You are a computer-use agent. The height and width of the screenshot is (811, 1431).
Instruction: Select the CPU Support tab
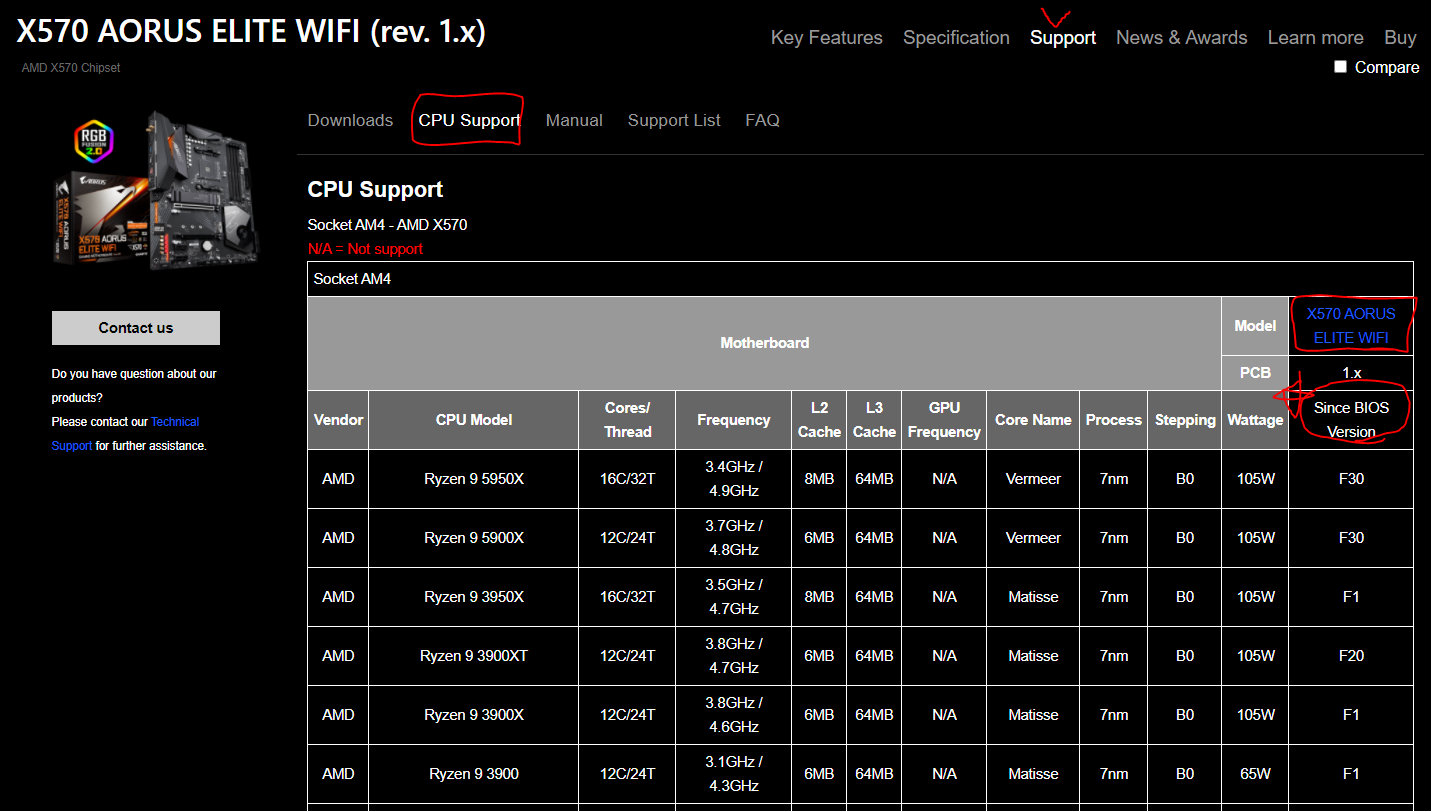[469, 120]
